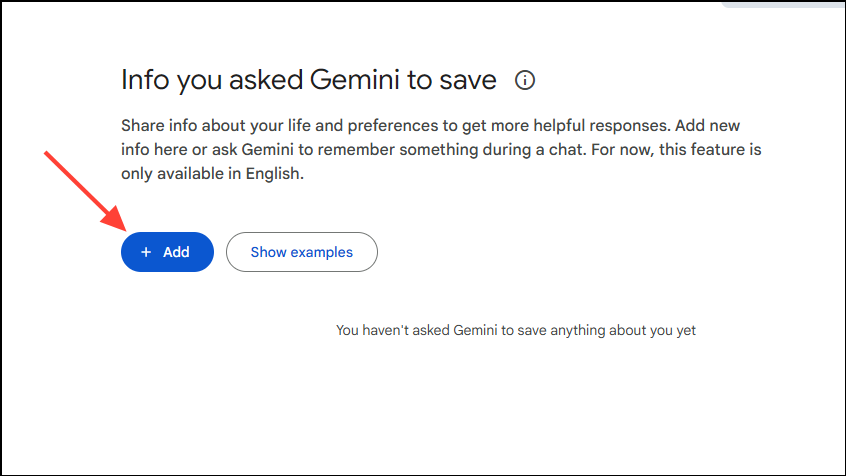Click the plus icon inside Add button

[146, 253]
